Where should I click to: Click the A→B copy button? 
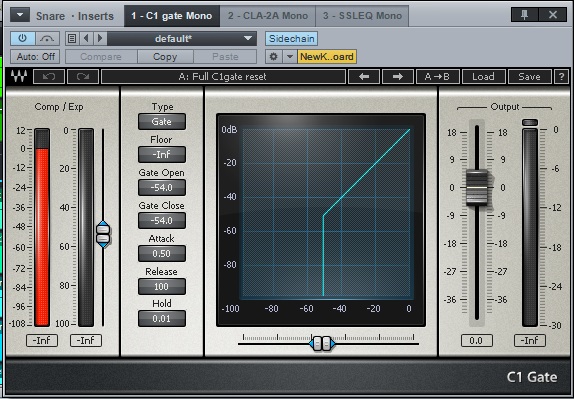coord(437,77)
